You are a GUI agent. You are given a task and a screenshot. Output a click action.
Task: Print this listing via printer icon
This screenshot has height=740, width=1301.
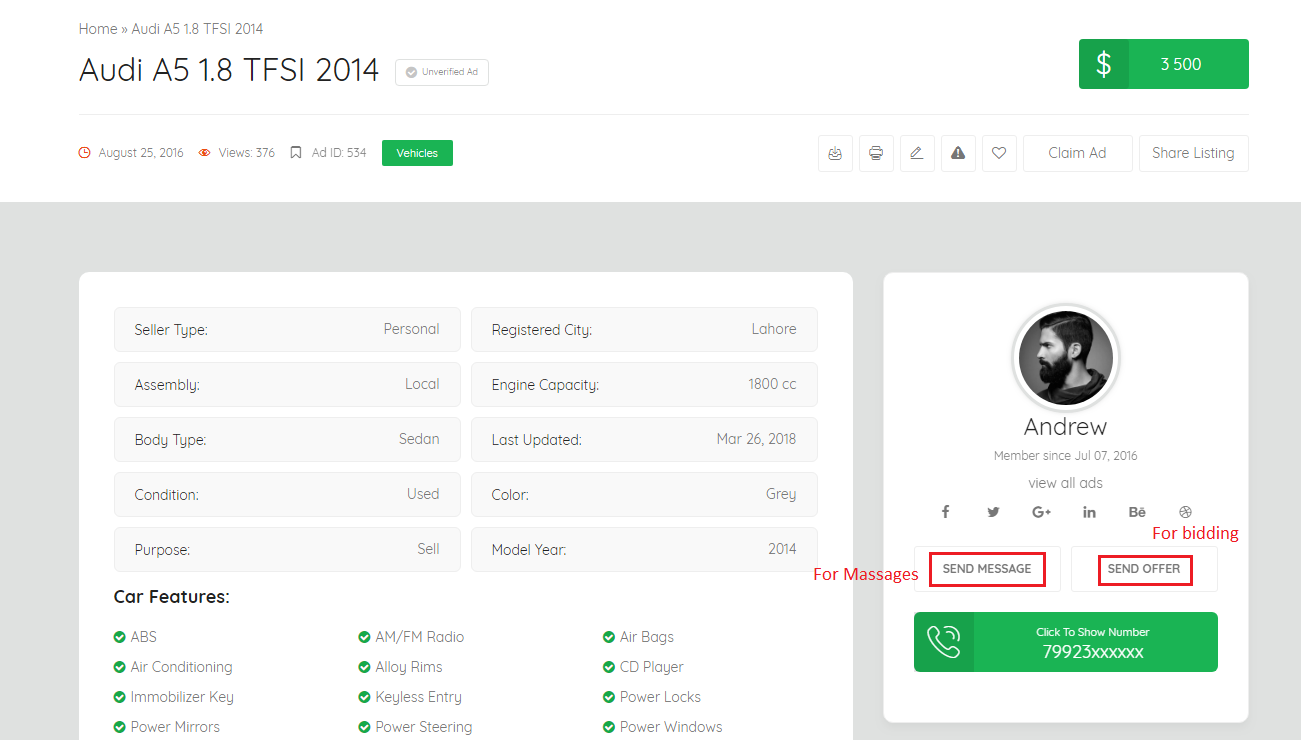(876, 153)
